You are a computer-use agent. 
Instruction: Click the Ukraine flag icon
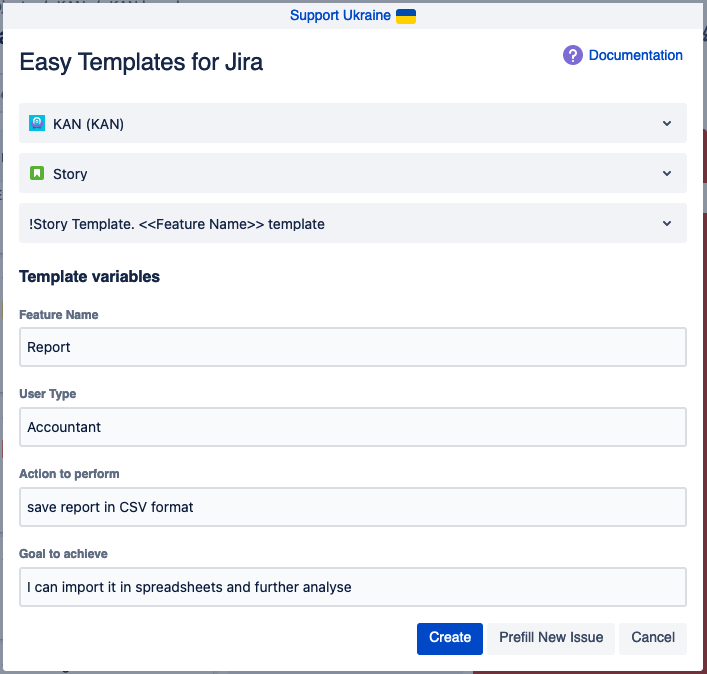406,16
